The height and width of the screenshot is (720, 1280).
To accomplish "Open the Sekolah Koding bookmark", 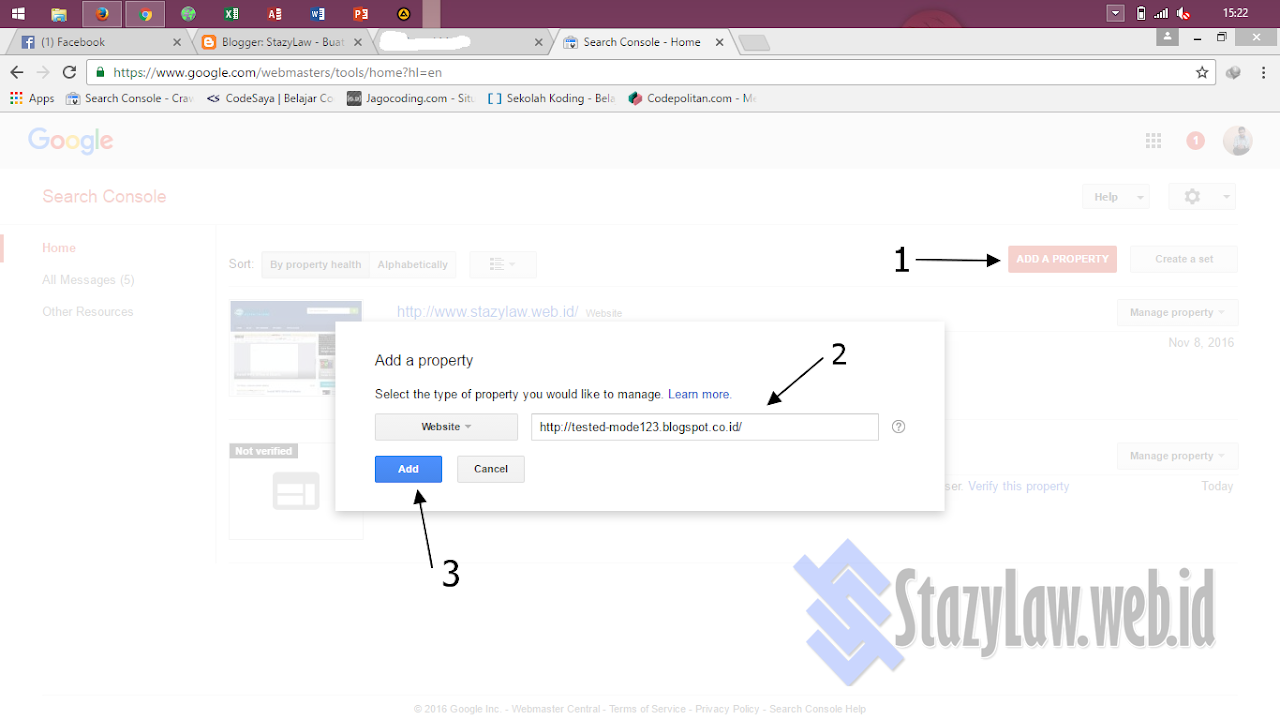I will coord(551,98).
